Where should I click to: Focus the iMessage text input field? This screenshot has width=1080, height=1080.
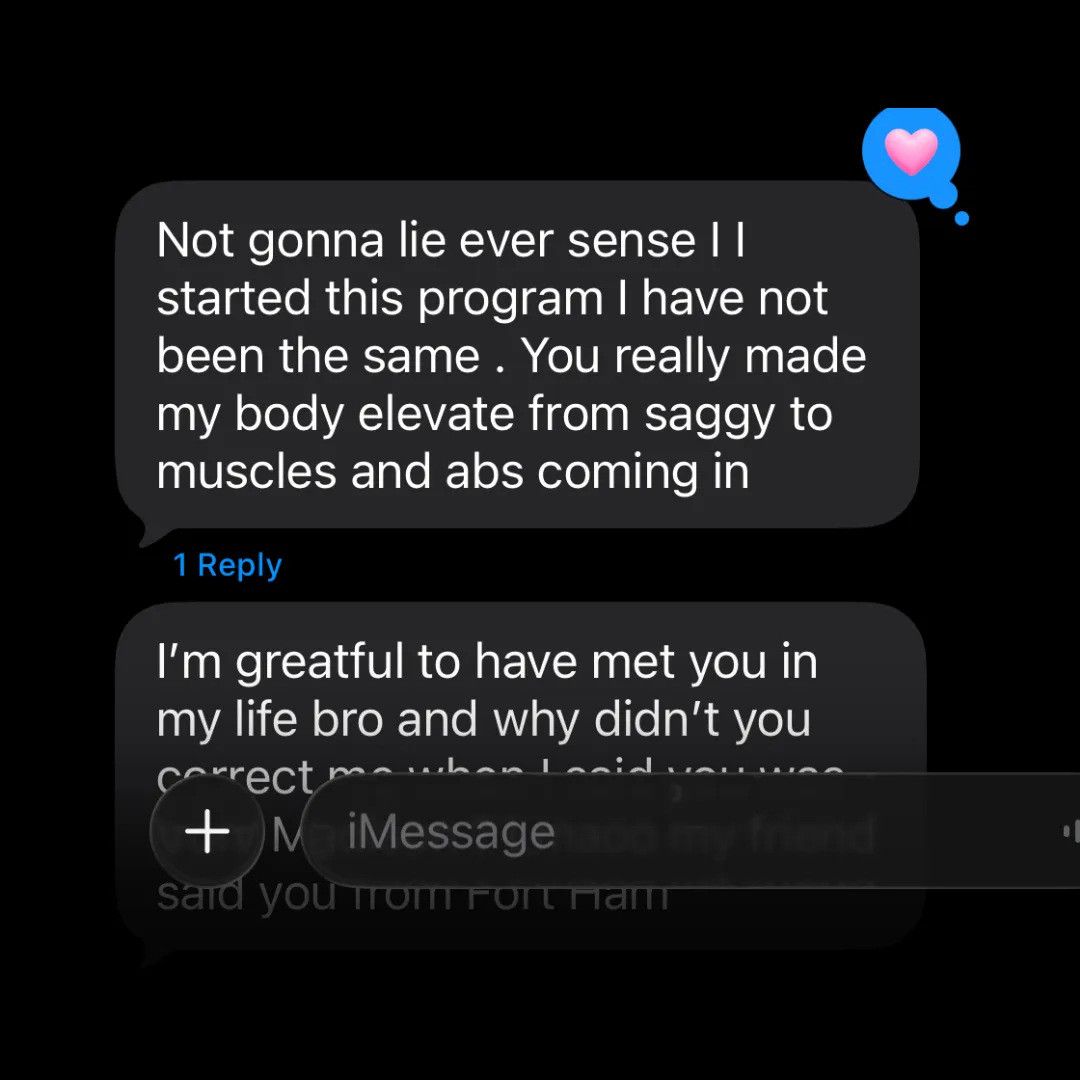(x=691, y=831)
